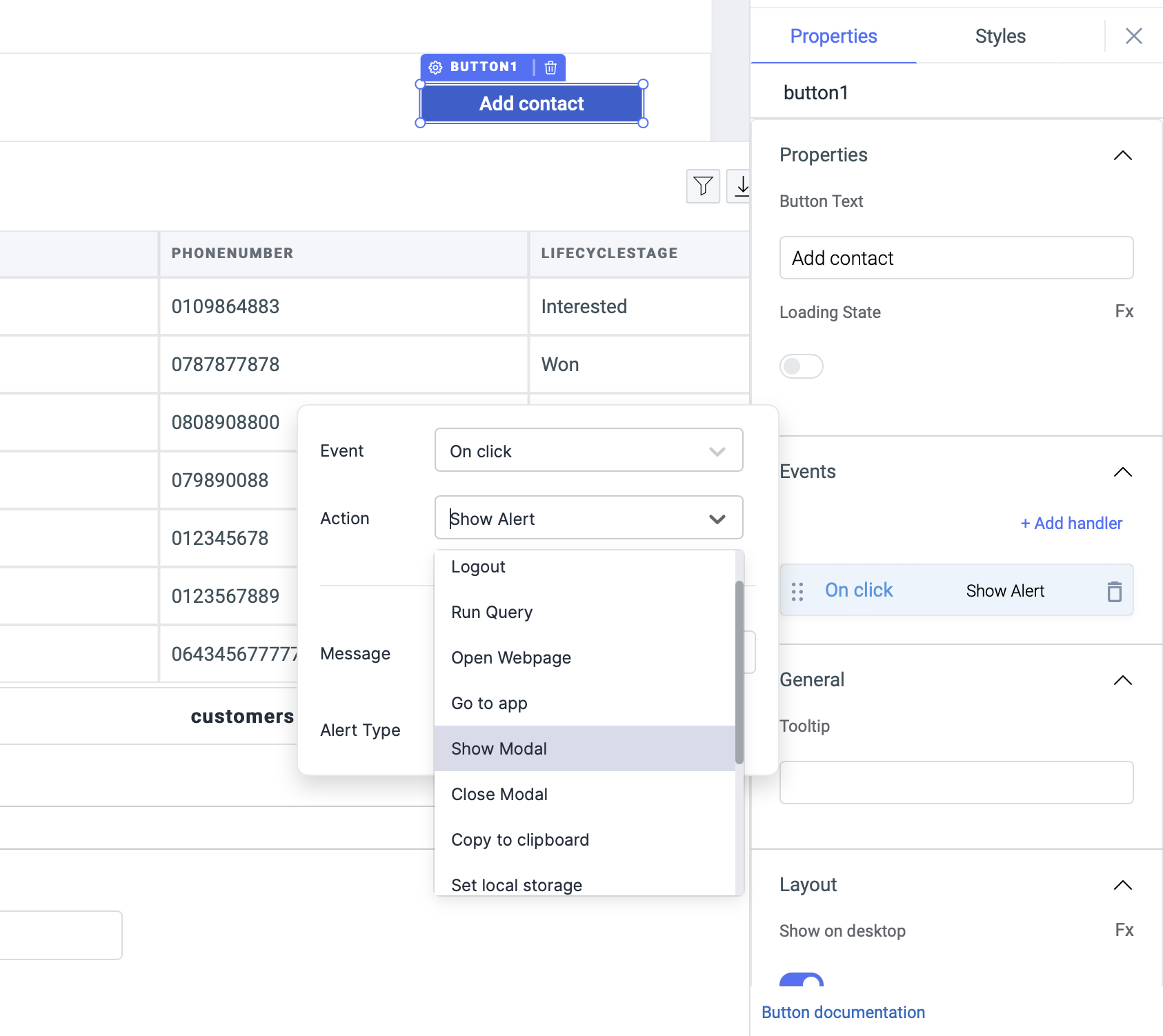Collapse the Events section
The height and width of the screenshot is (1036, 1163).
[x=1122, y=472]
